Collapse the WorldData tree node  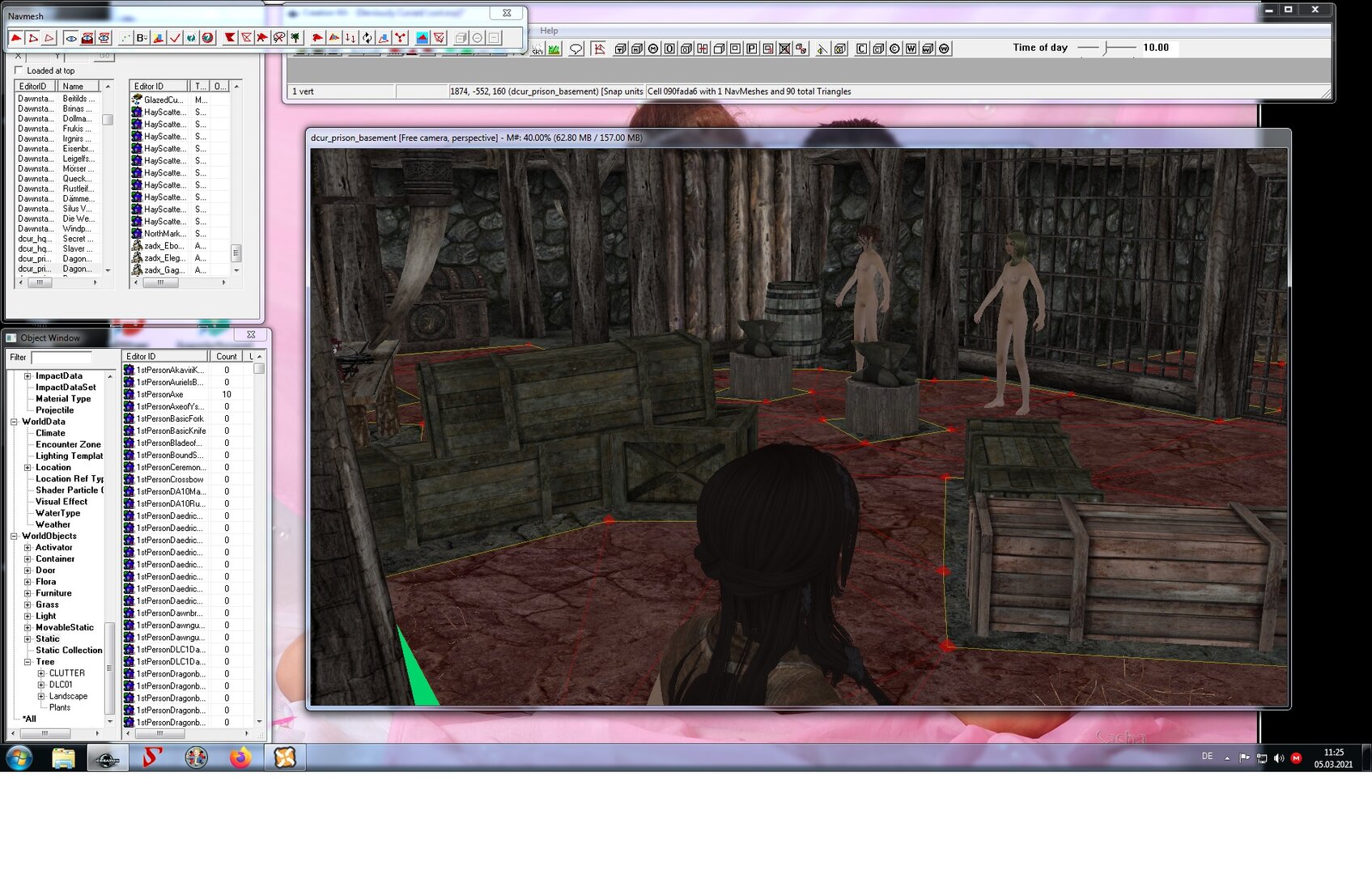pos(14,422)
